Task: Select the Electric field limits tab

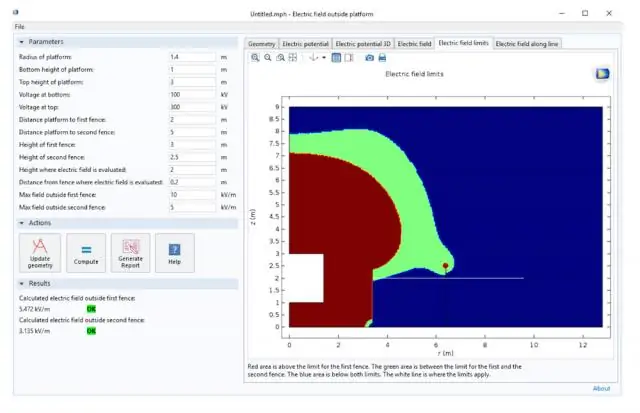Action: pyautogui.click(x=463, y=43)
